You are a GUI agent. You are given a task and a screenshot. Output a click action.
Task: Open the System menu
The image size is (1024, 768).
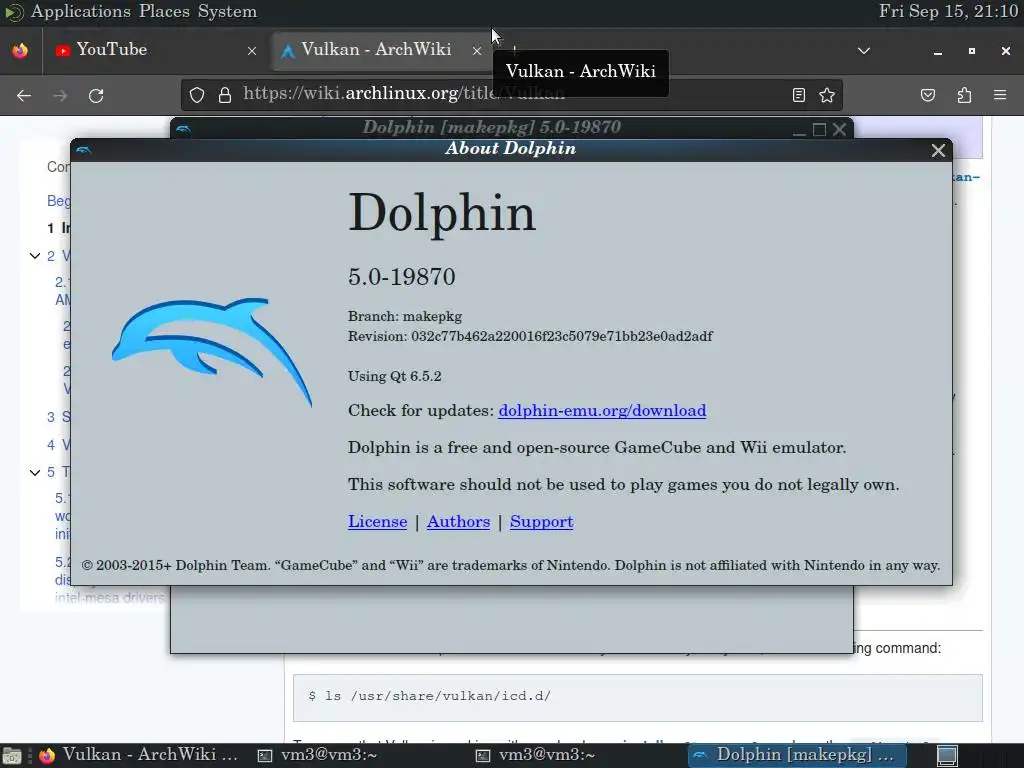click(x=227, y=11)
